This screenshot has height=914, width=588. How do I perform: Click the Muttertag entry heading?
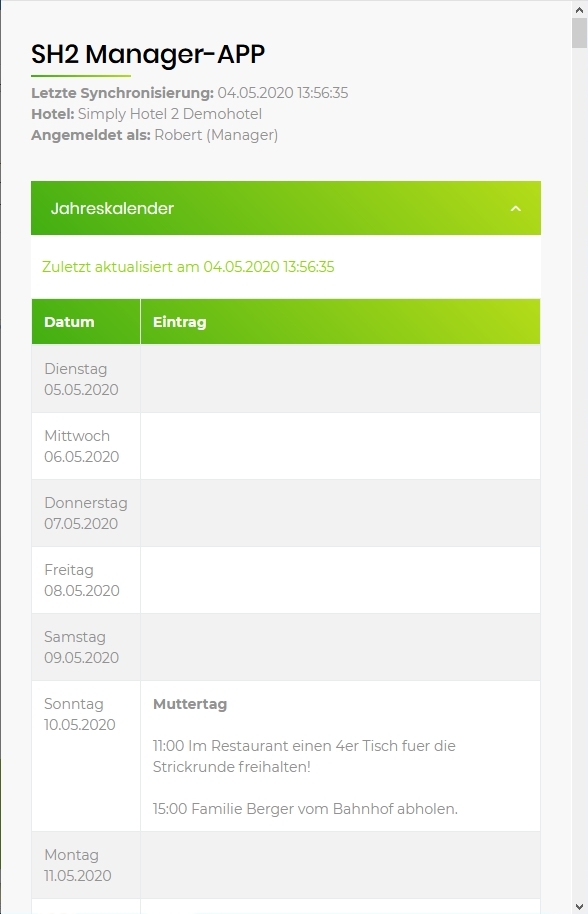click(x=190, y=704)
